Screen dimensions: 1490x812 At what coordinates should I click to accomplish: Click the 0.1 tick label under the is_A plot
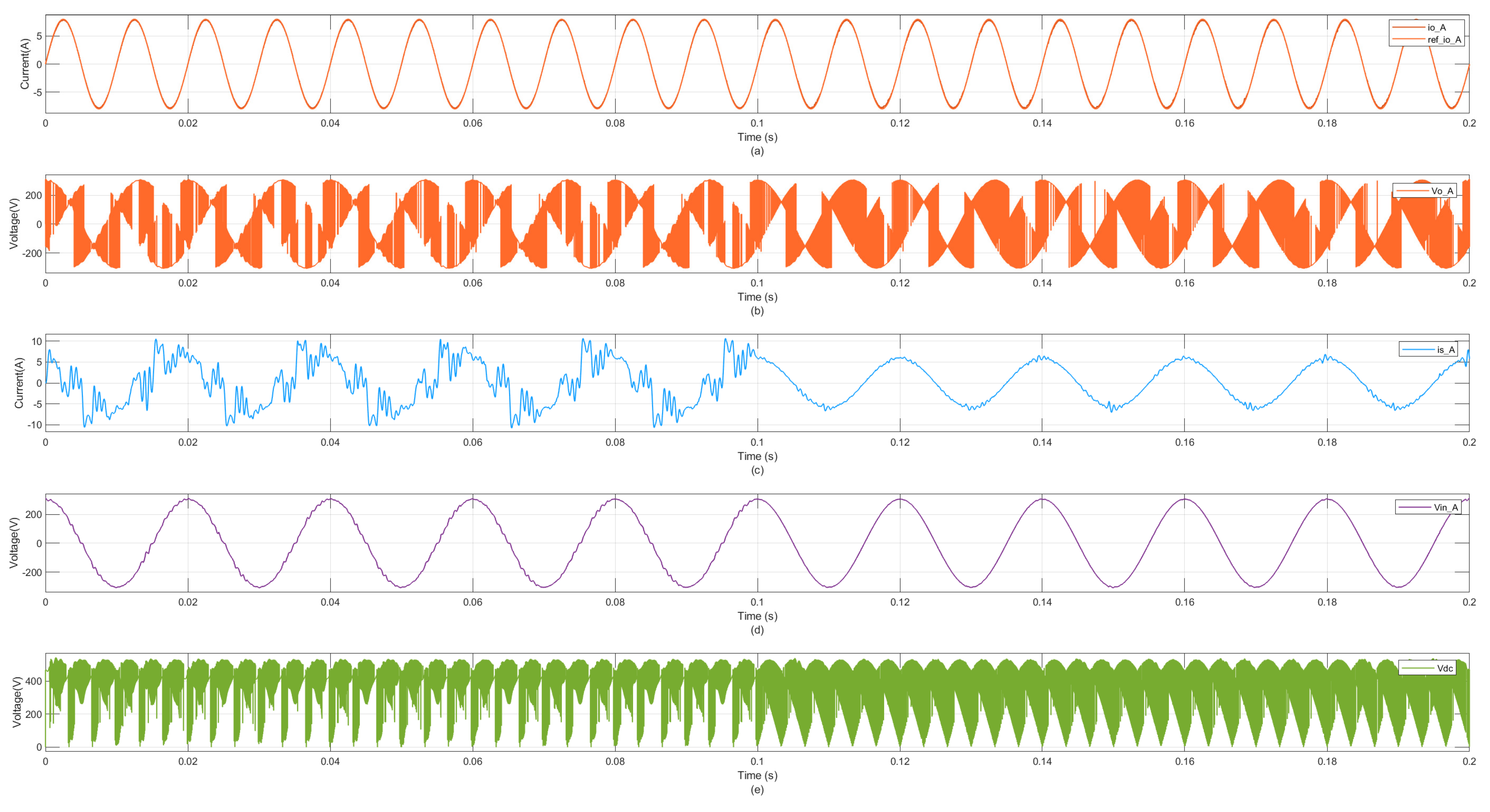point(757,442)
